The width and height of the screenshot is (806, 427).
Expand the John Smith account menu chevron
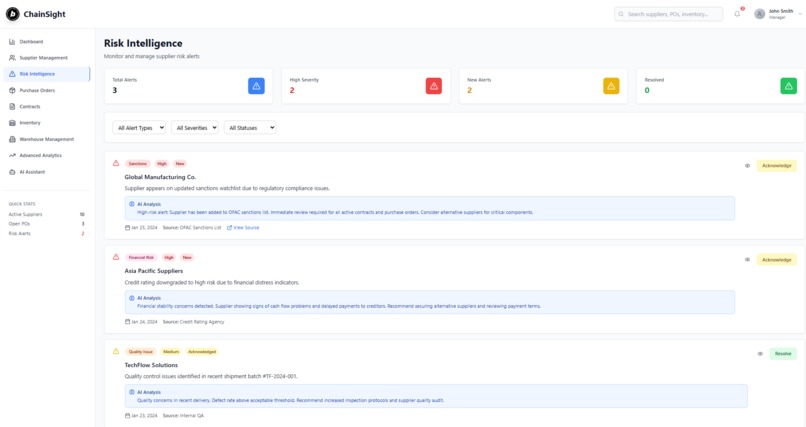[x=800, y=14]
